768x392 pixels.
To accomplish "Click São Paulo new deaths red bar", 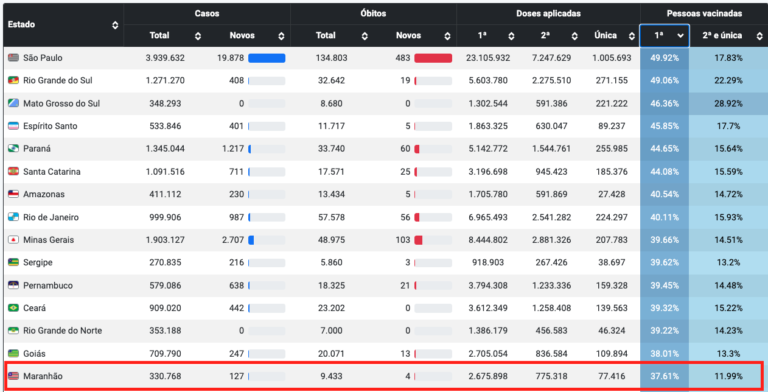I will point(433,58).
